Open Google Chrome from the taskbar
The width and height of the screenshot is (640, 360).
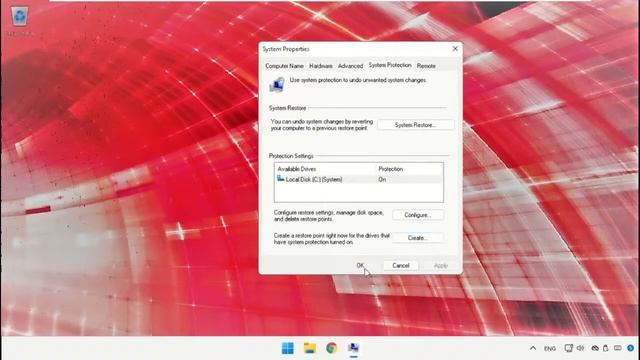[331, 348]
